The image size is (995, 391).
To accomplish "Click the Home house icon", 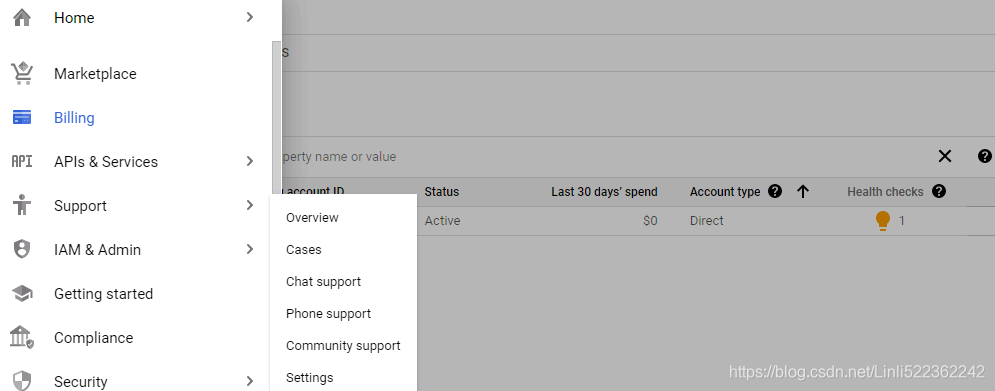I will [x=22, y=18].
